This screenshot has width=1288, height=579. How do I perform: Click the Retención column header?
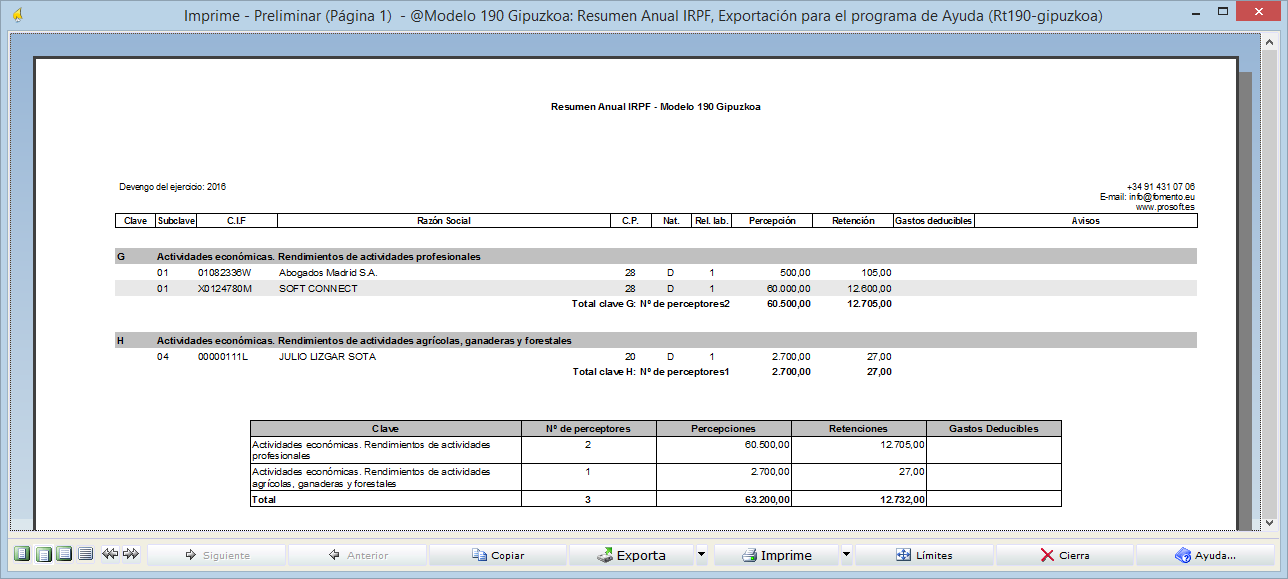tap(853, 220)
